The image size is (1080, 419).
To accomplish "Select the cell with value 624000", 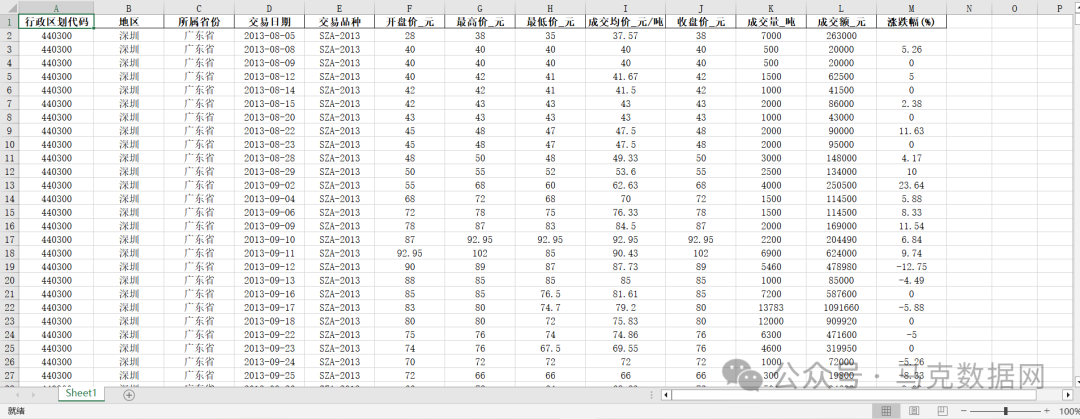I will [x=841, y=254].
